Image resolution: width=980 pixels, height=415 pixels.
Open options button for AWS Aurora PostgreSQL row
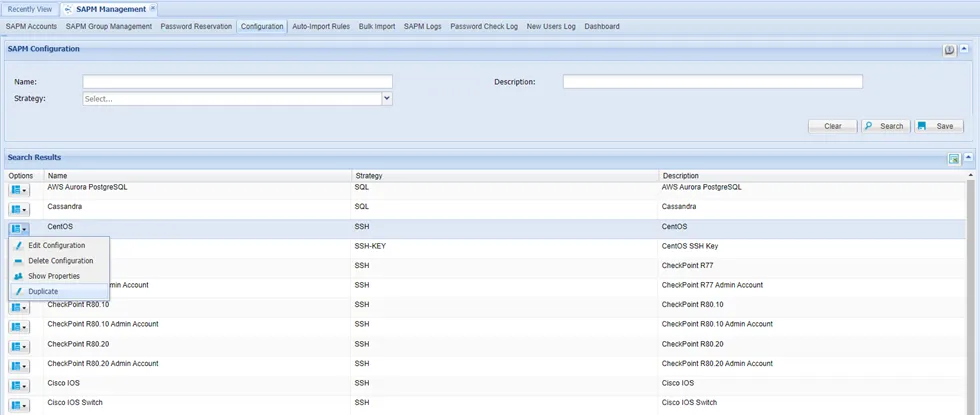pos(20,191)
